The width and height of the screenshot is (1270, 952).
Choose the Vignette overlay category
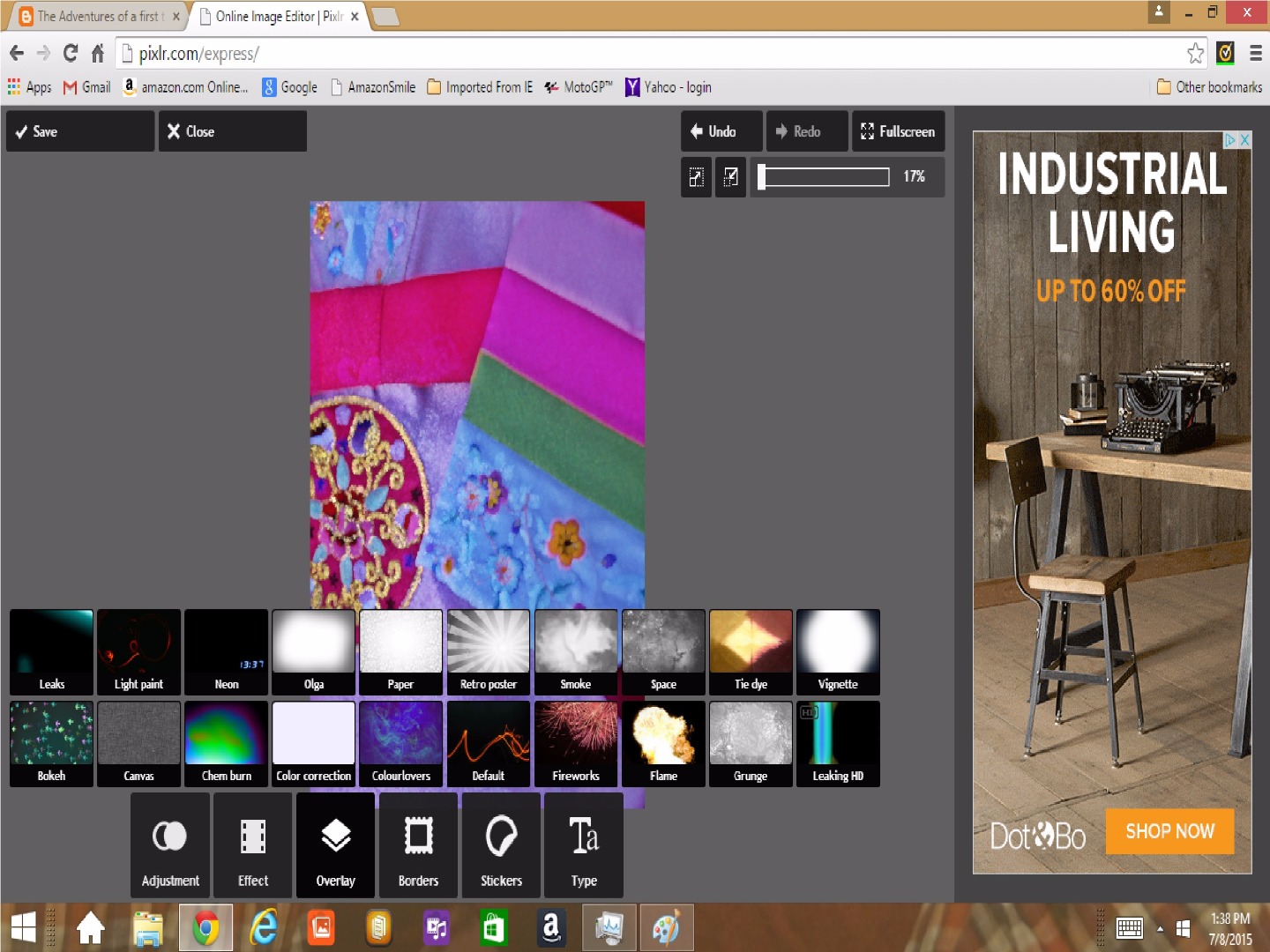click(838, 651)
